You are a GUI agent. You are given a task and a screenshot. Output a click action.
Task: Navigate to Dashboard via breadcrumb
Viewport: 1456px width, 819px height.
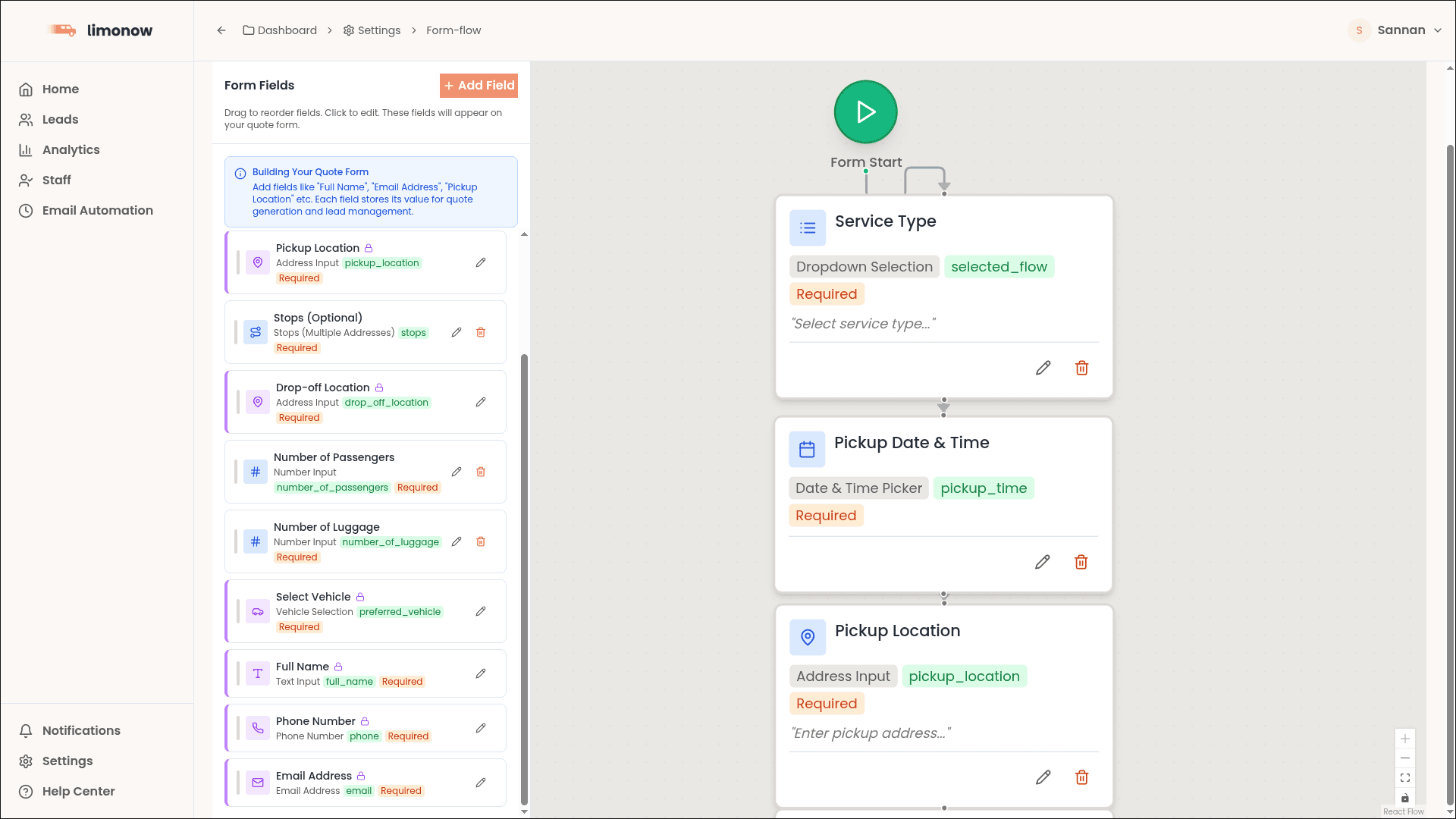tap(287, 30)
